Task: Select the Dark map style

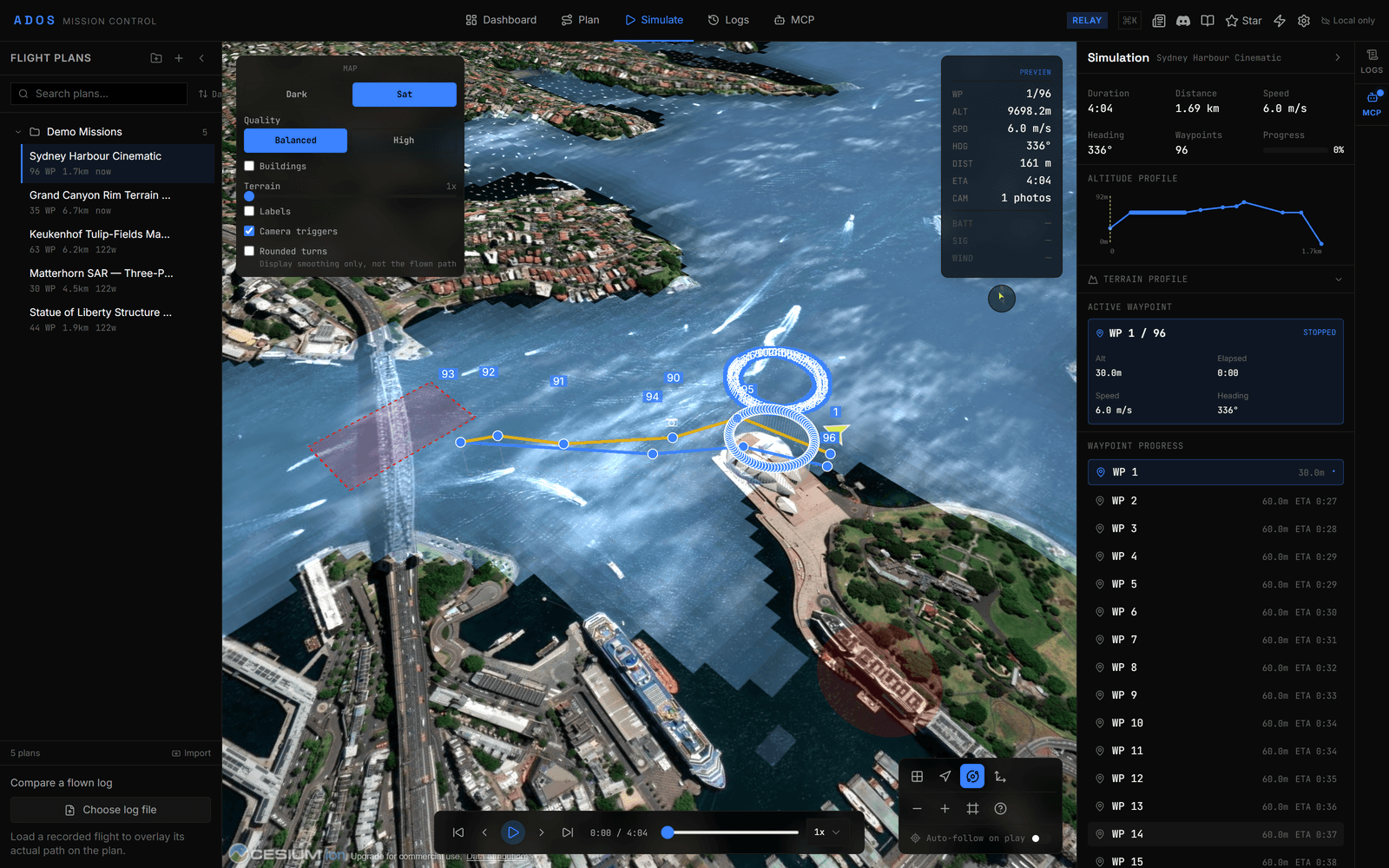Action: pyautogui.click(x=297, y=95)
